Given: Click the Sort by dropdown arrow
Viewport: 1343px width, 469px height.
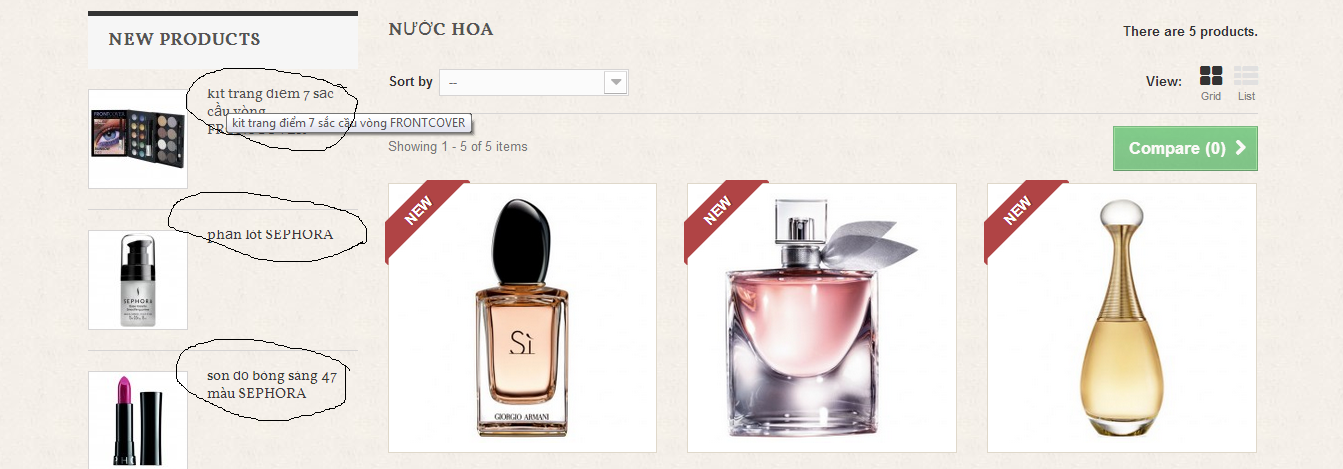Looking at the screenshot, I should pyautogui.click(x=616, y=82).
